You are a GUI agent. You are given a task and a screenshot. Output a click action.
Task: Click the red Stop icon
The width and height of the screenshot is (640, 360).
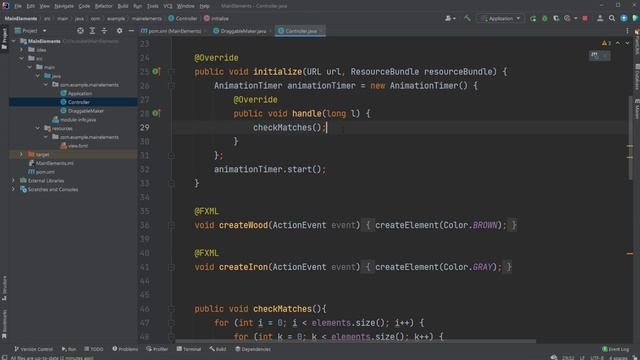point(585,18)
